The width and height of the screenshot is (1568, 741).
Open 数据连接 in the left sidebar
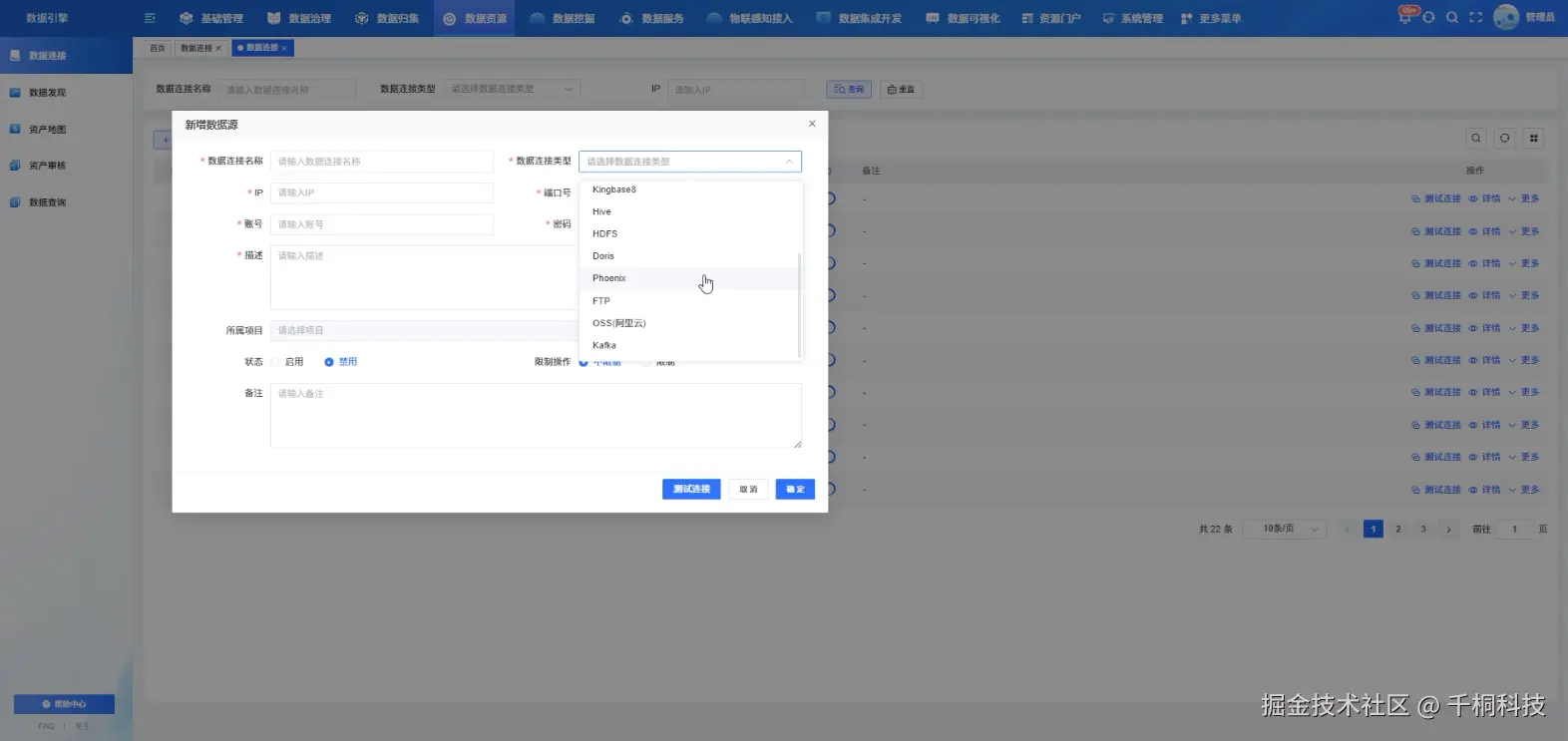66,55
